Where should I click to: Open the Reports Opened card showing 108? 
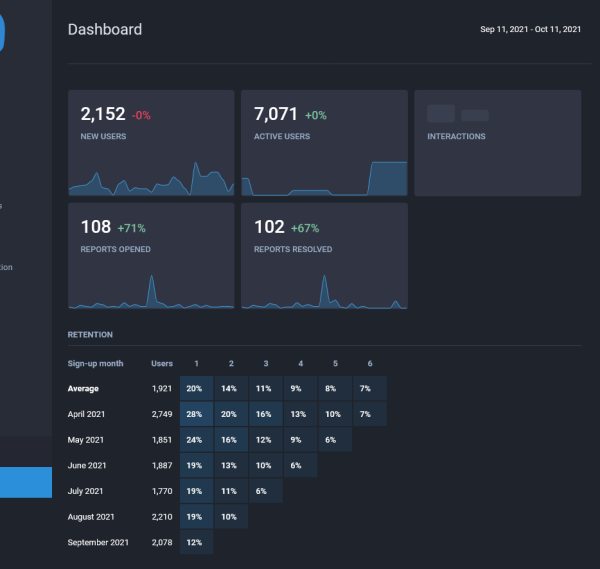click(151, 256)
